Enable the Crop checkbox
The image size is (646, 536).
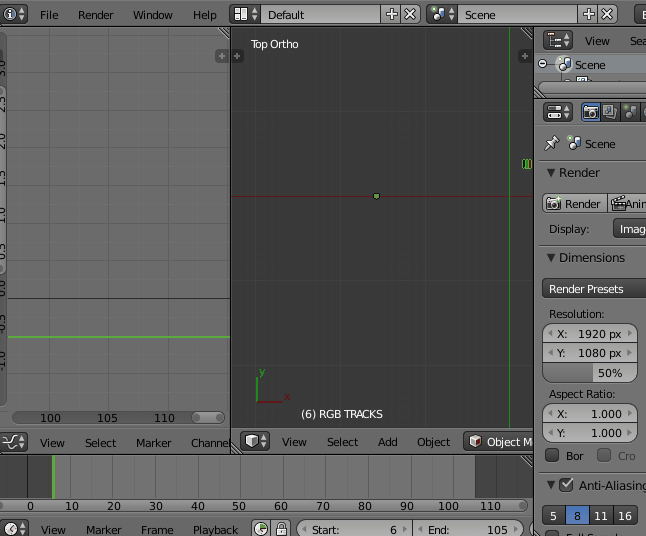point(604,455)
